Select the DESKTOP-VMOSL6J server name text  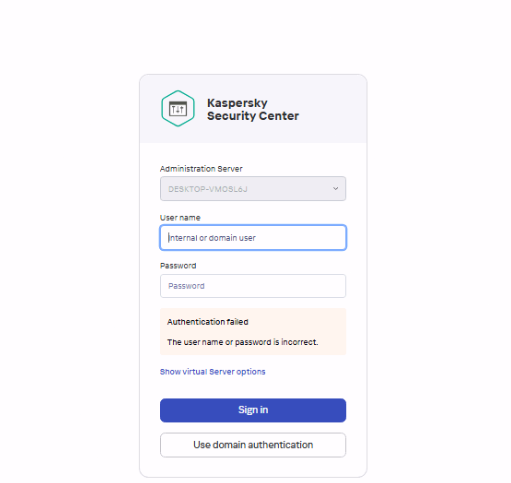pos(208,189)
